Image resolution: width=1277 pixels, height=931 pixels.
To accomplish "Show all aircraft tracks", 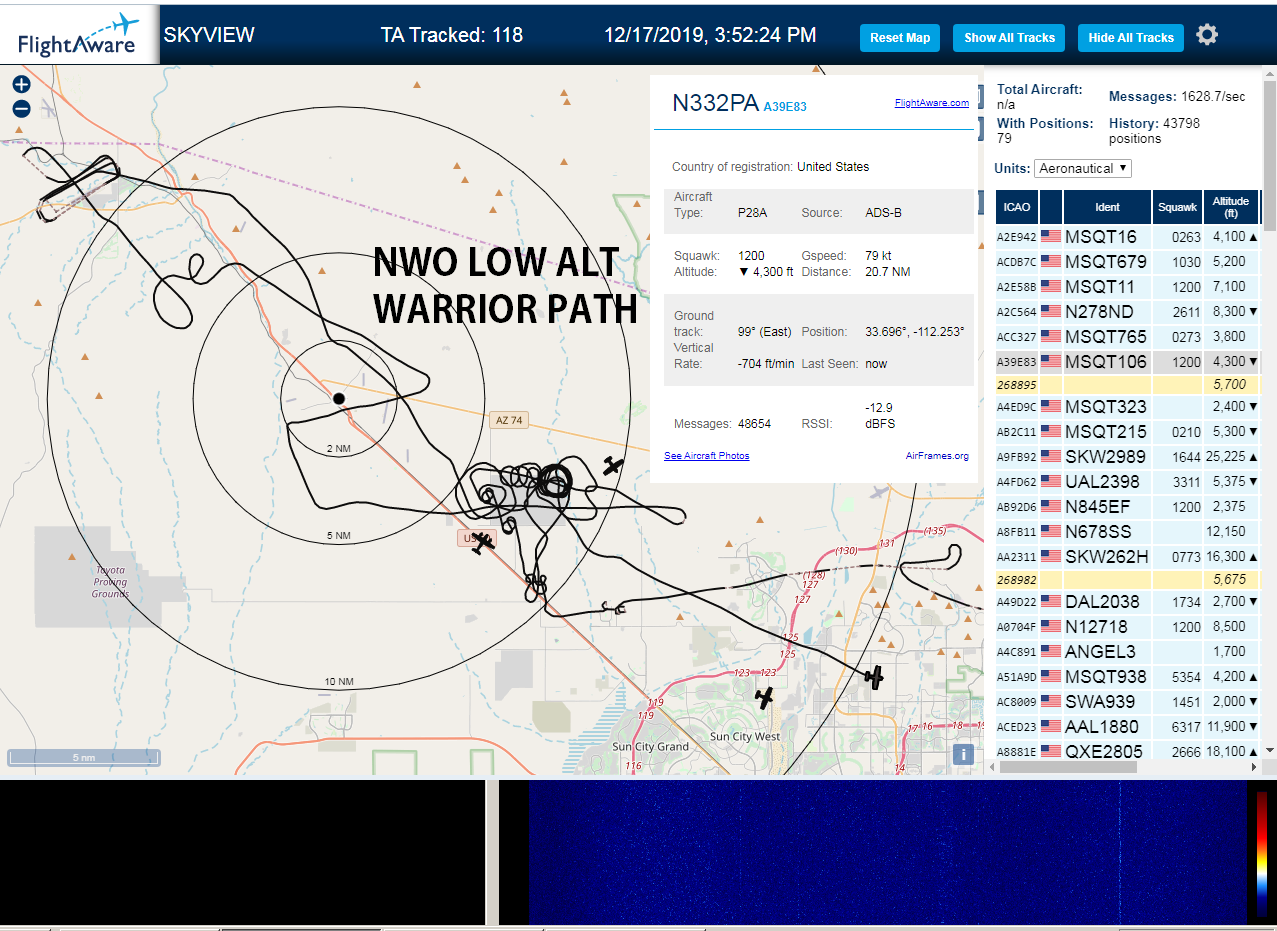I will click(x=1009, y=38).
